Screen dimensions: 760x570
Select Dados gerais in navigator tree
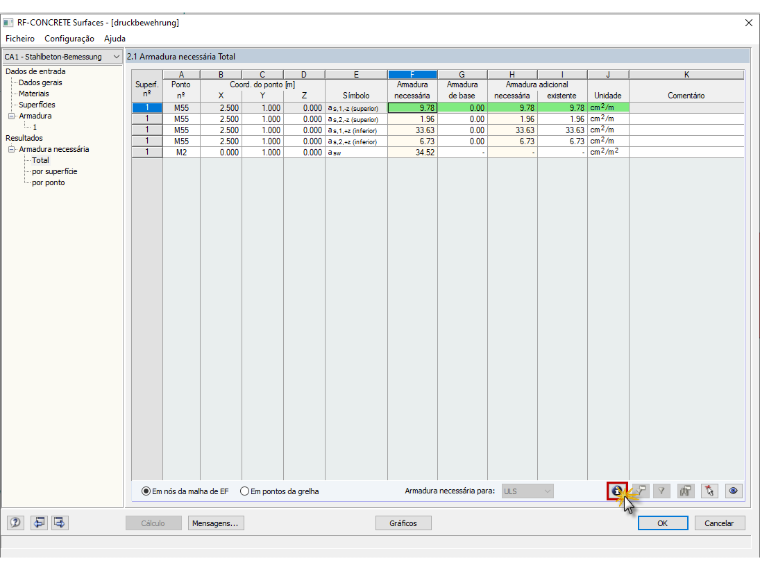pyautogui.click(x=40, y=82)
